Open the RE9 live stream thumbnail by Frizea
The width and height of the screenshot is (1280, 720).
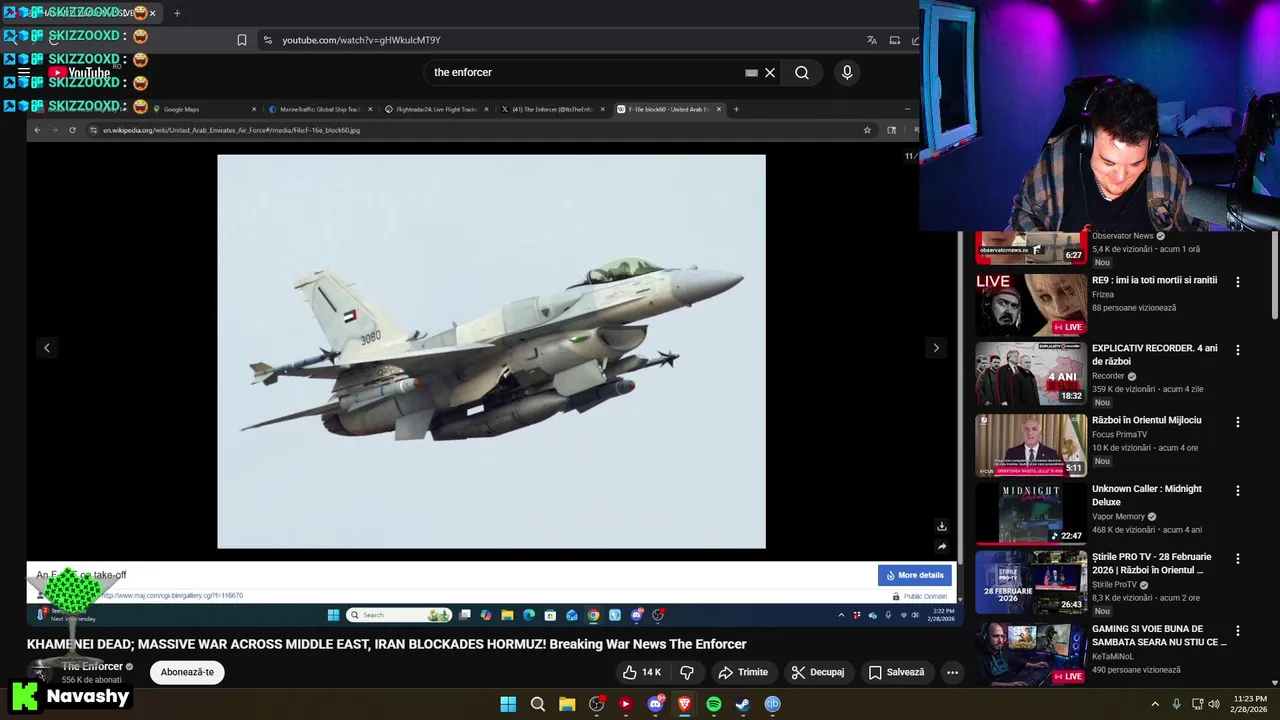pos(1031,305)
